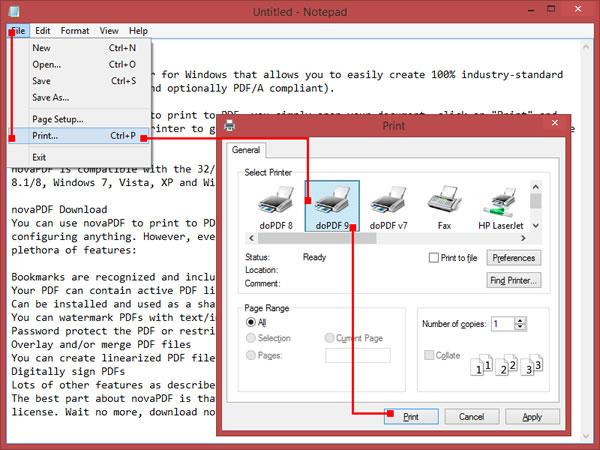The height and width of the screenshot is (450, 600).
Task: Select the doPDF 8 printer icon
Action: point(276,199)
